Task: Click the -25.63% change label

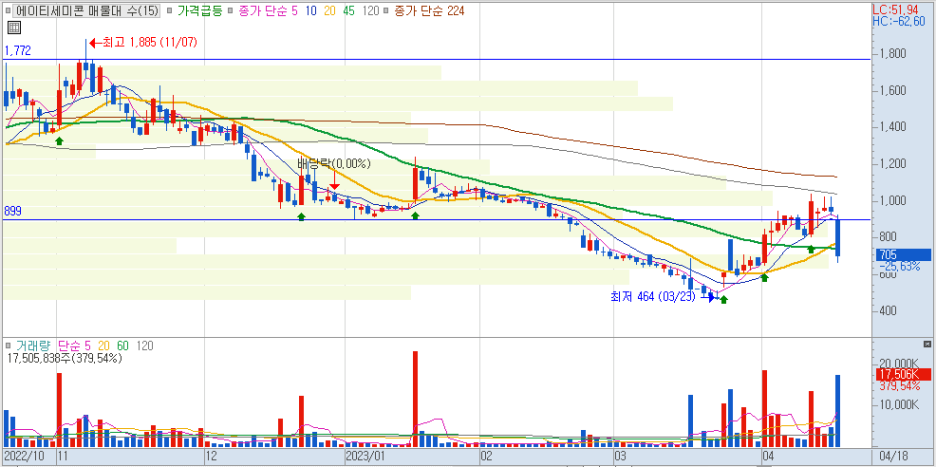Action: [x=899, y=266]
